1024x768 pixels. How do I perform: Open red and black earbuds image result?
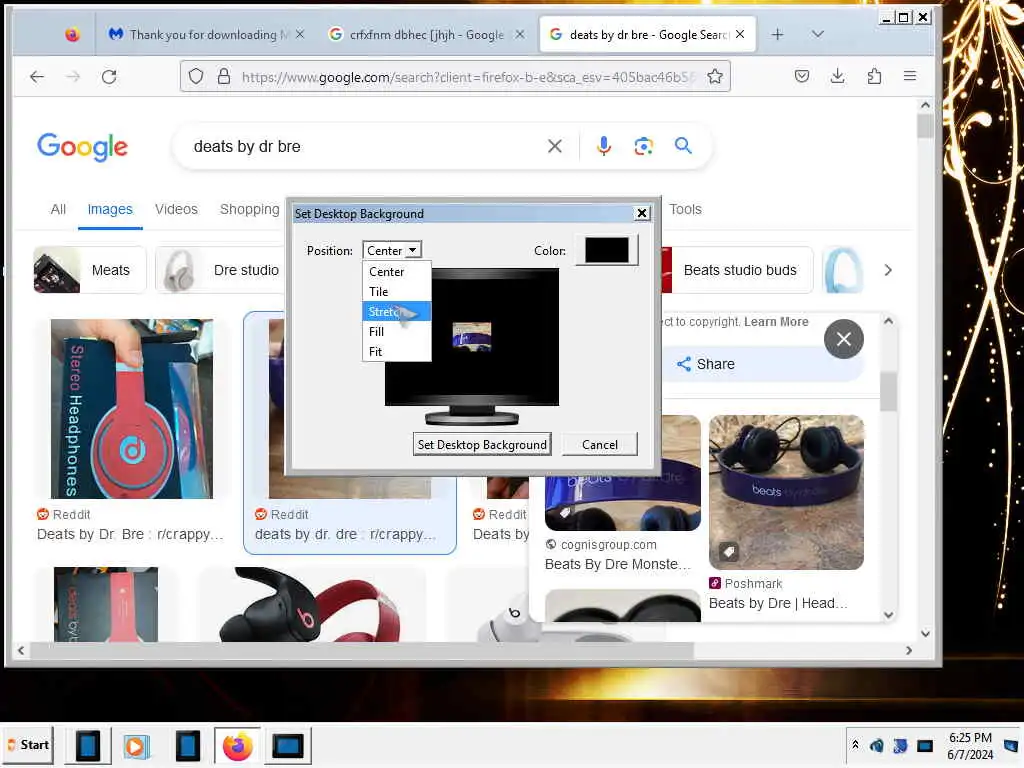click(x=310, y=605)
